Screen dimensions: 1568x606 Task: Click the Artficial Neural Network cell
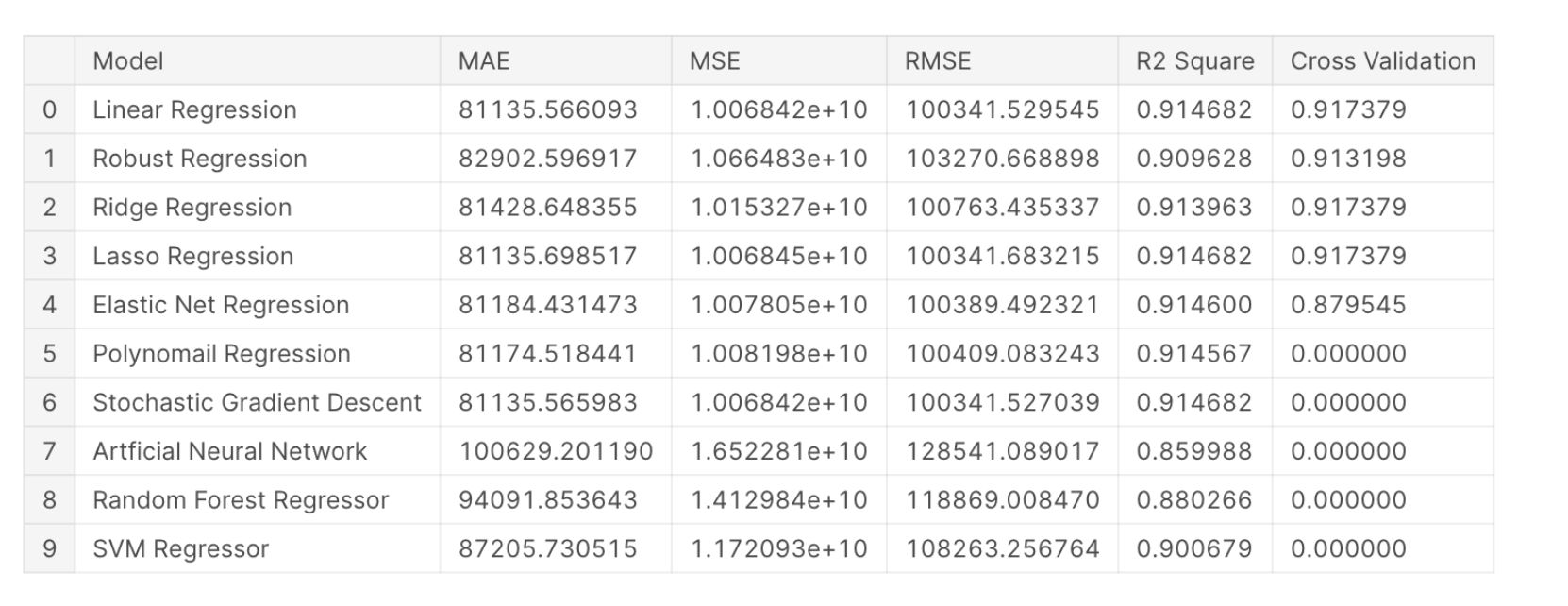229,452
